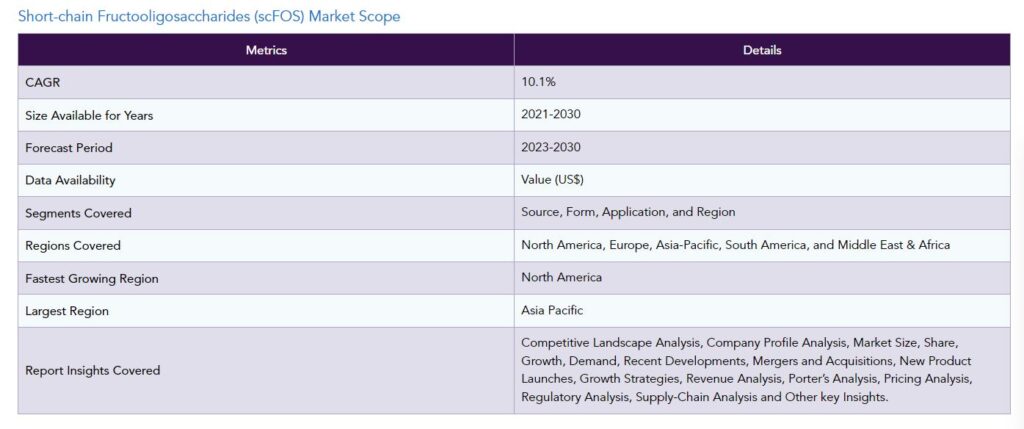Select the Regions Covered label
The width and height of the screenshot is (1024, 429).
[72, 246]
